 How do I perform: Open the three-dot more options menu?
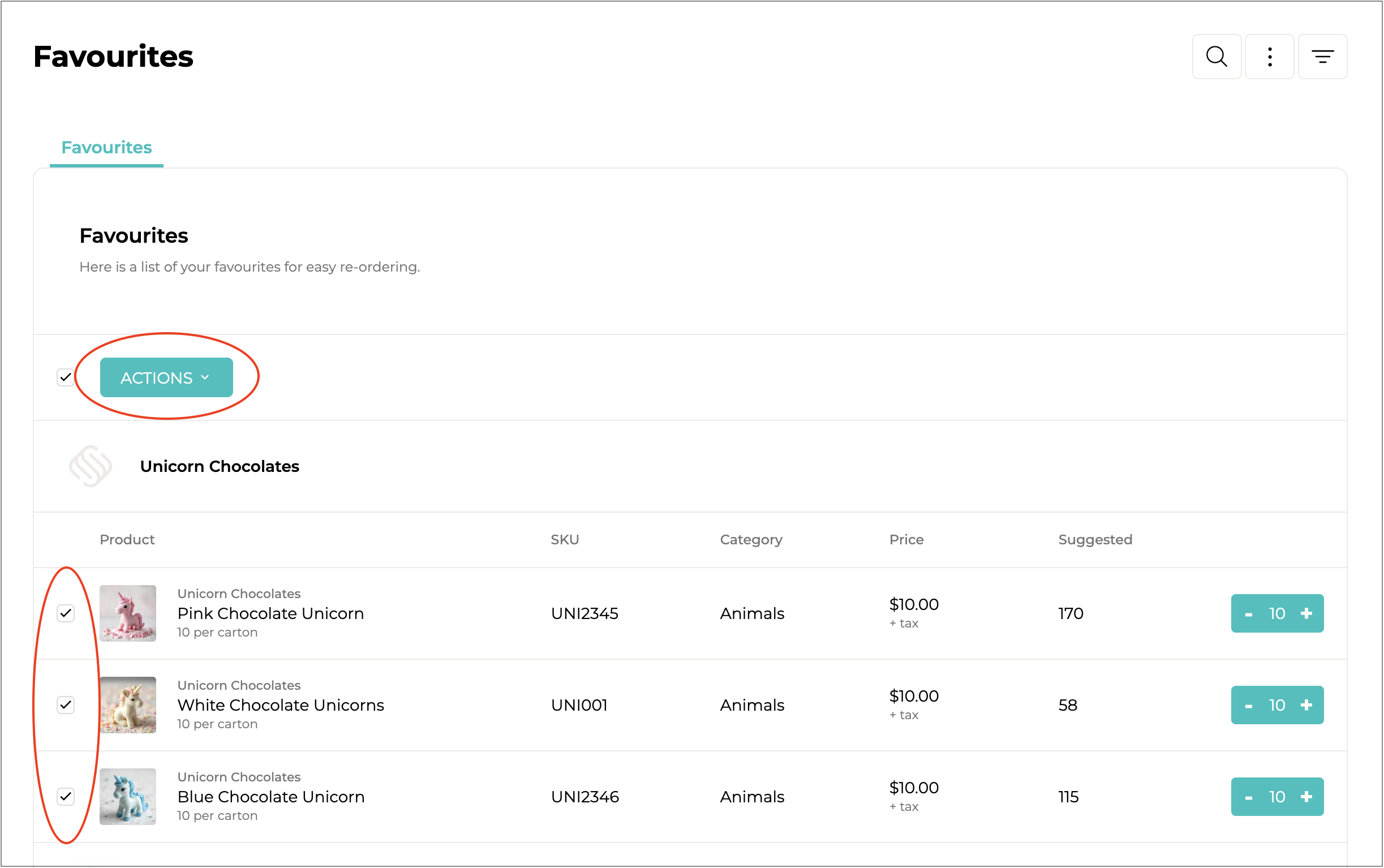[1269, 57]
